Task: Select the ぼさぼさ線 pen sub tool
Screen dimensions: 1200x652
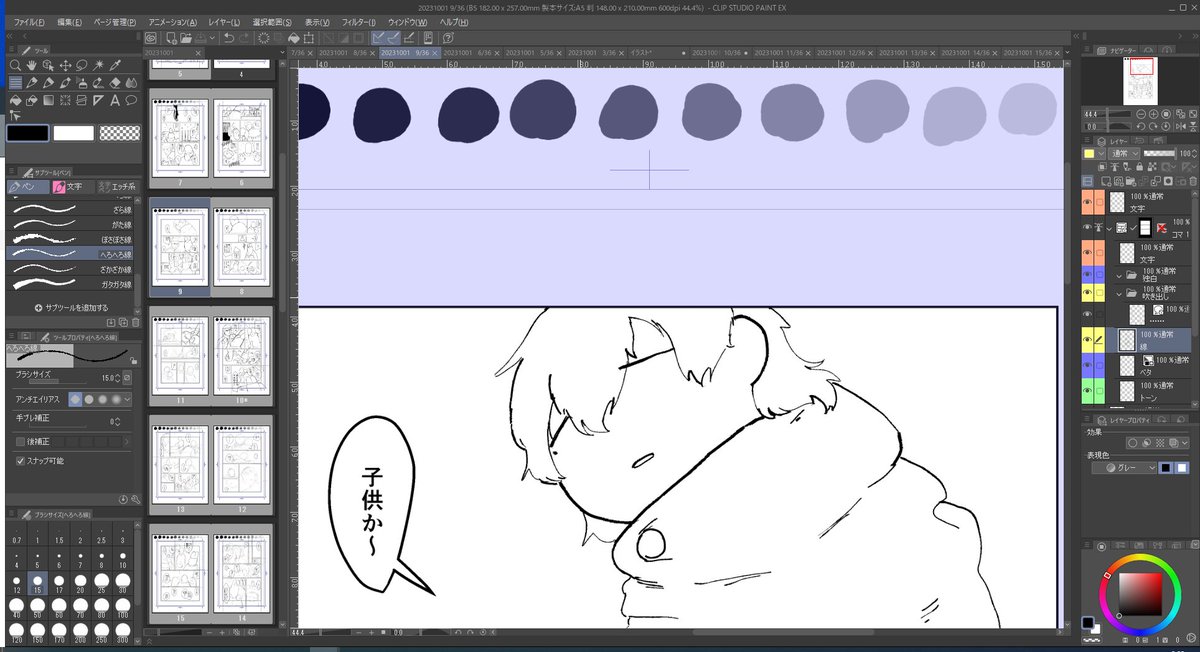Action: click(68, 239)
